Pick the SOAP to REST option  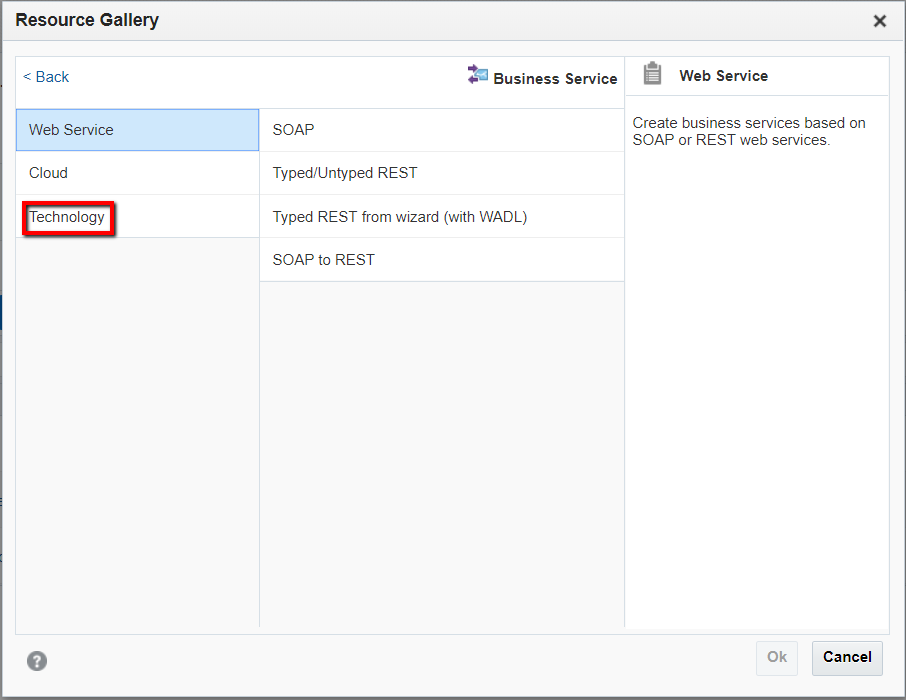(441, 260)
